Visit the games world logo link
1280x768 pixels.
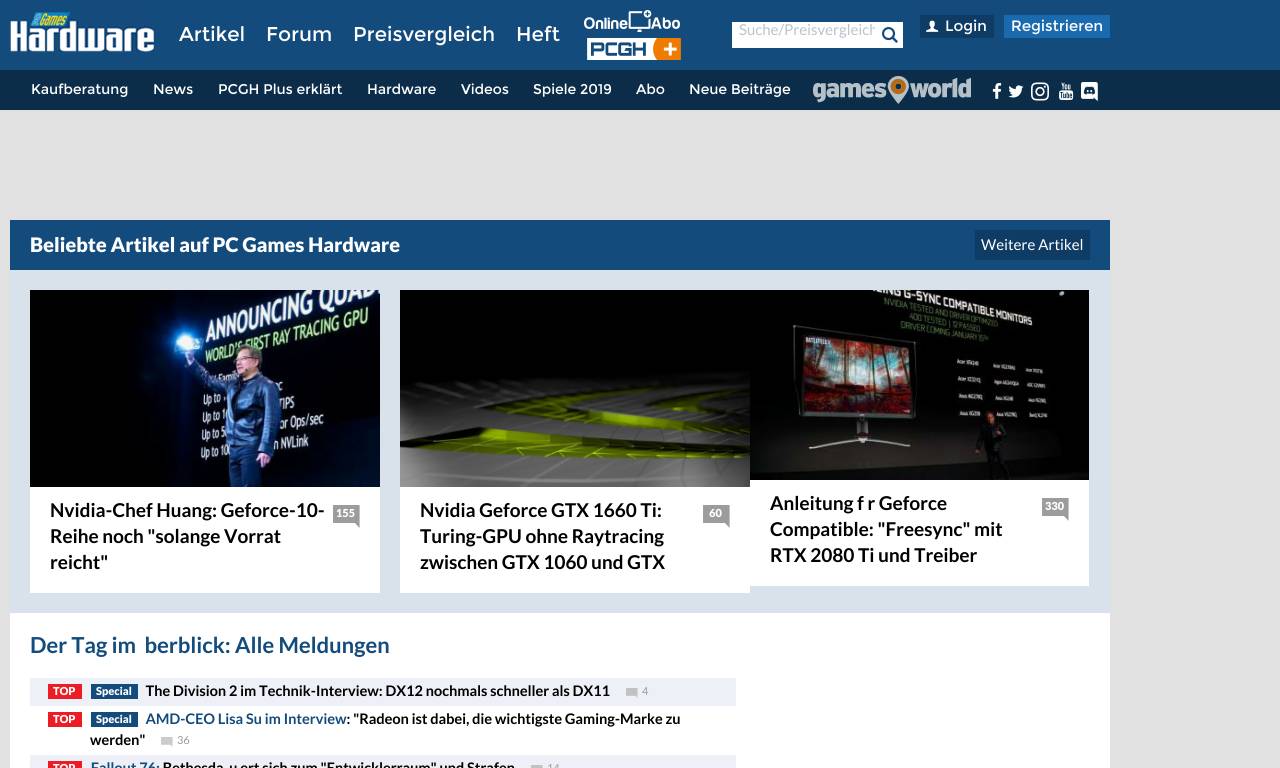891,90
